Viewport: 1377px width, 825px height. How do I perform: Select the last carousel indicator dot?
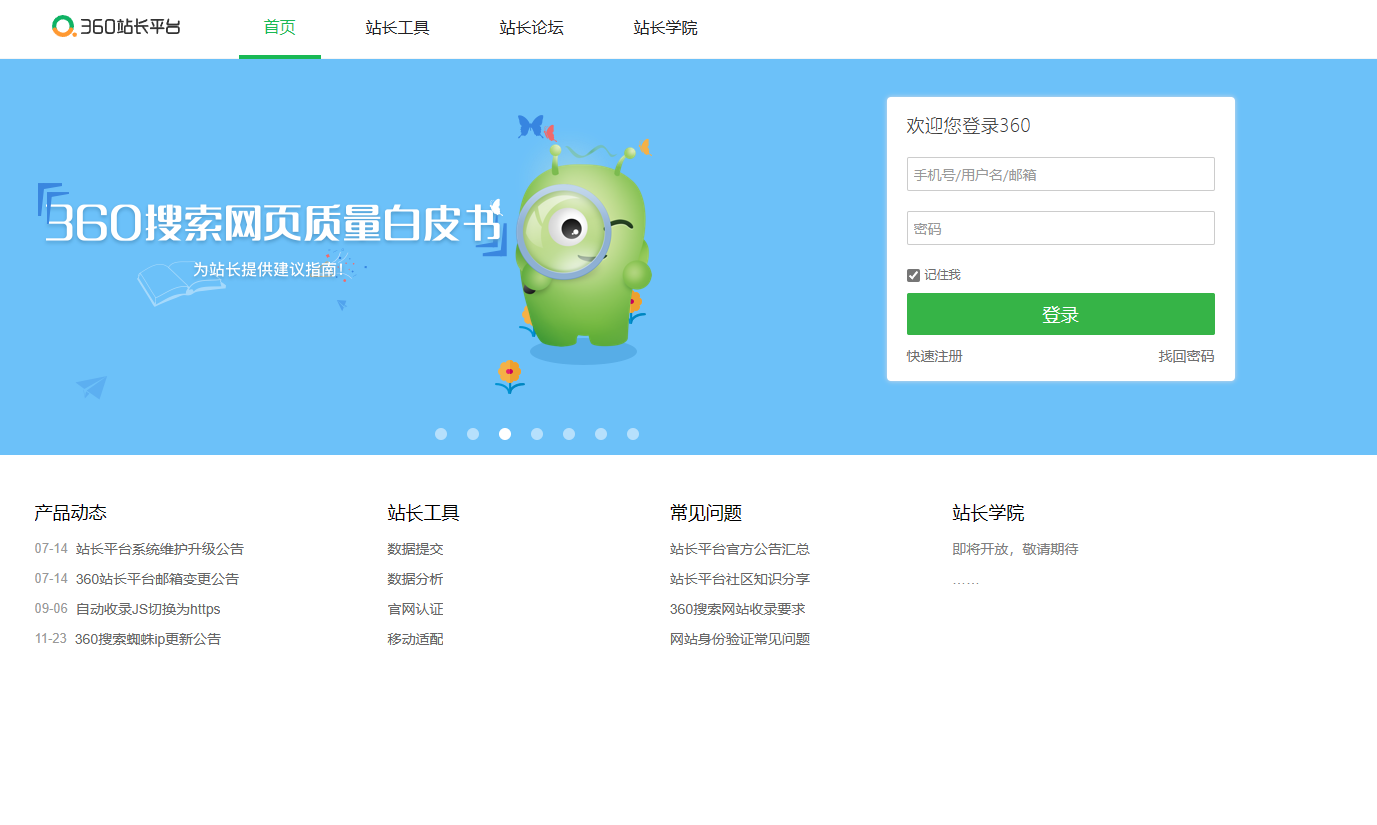pos(633,434)
